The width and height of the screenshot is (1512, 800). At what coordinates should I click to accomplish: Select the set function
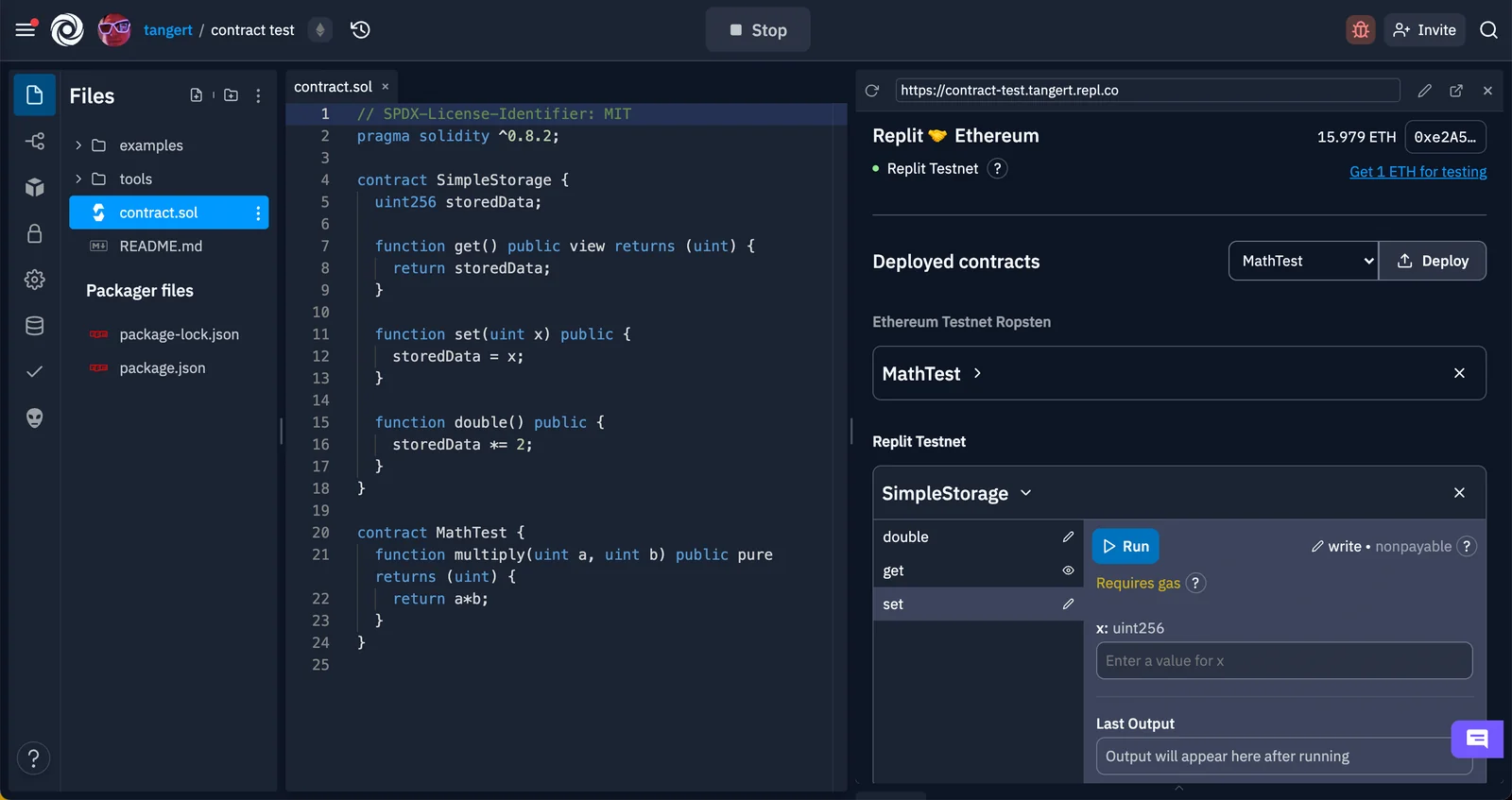(976, 604)
